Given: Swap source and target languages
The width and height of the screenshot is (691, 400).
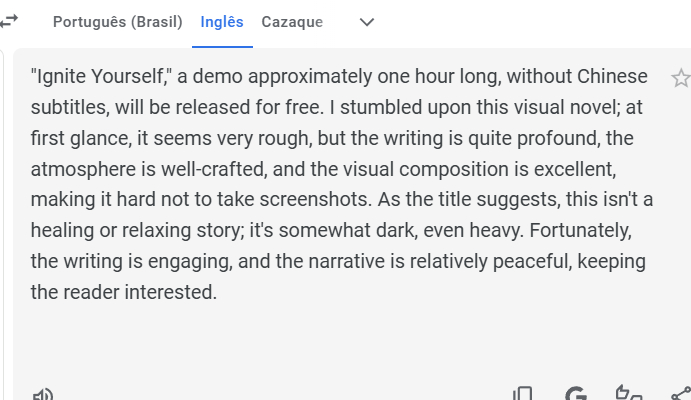Looking at the screenshot, I should [8, 21].
